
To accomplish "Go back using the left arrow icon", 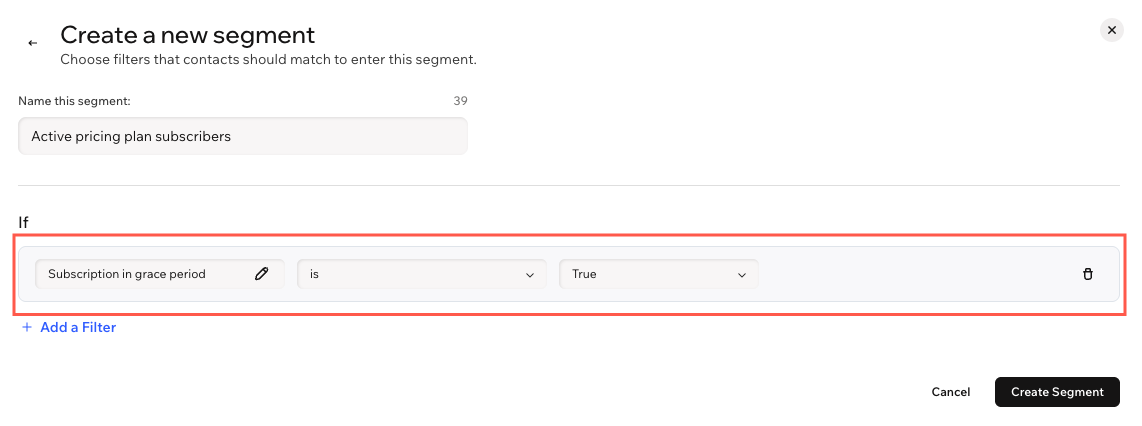I will click(x=32, y=44).
